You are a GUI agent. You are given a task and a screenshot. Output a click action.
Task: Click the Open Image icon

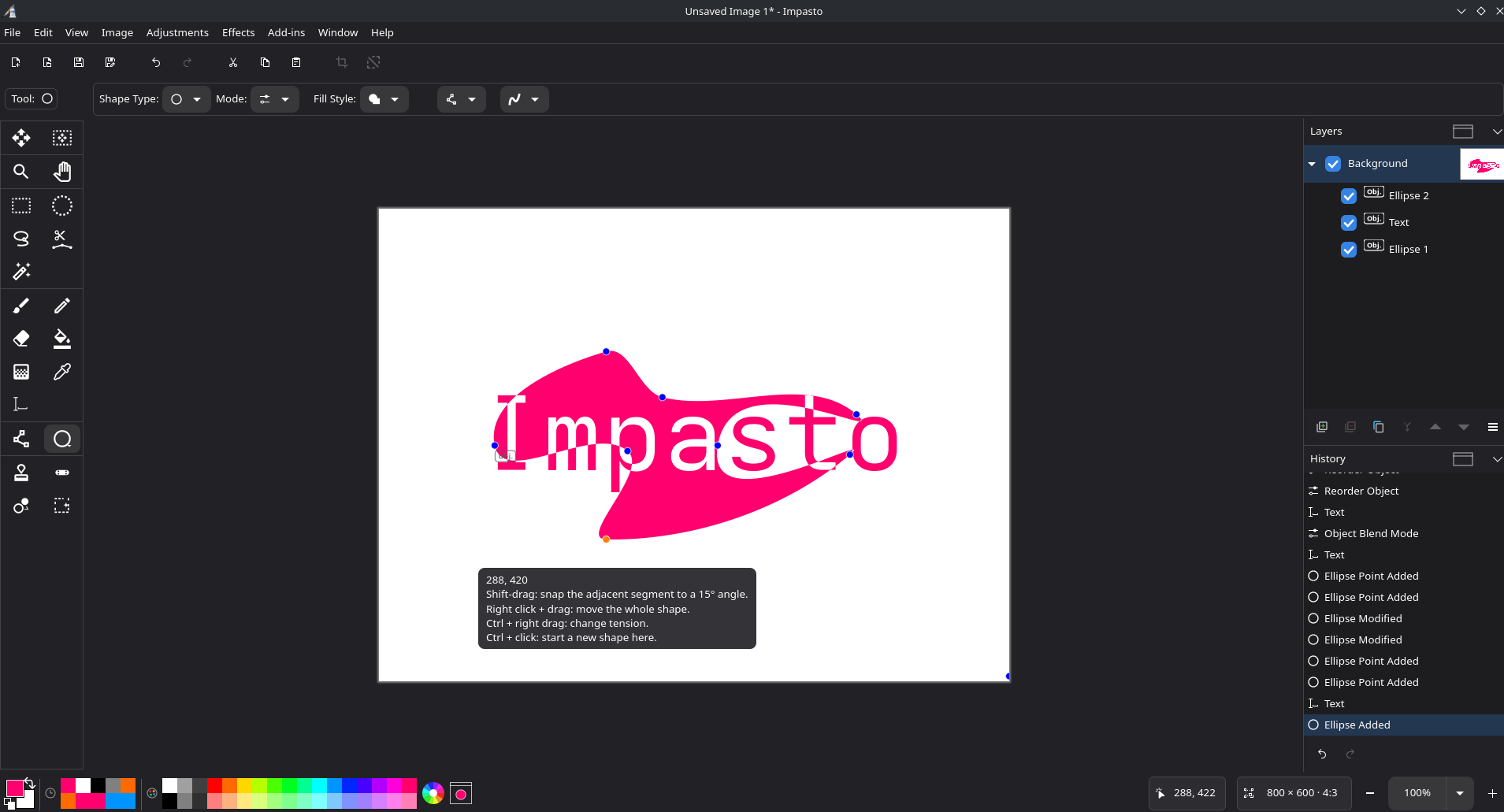click(x=47, y=62)
